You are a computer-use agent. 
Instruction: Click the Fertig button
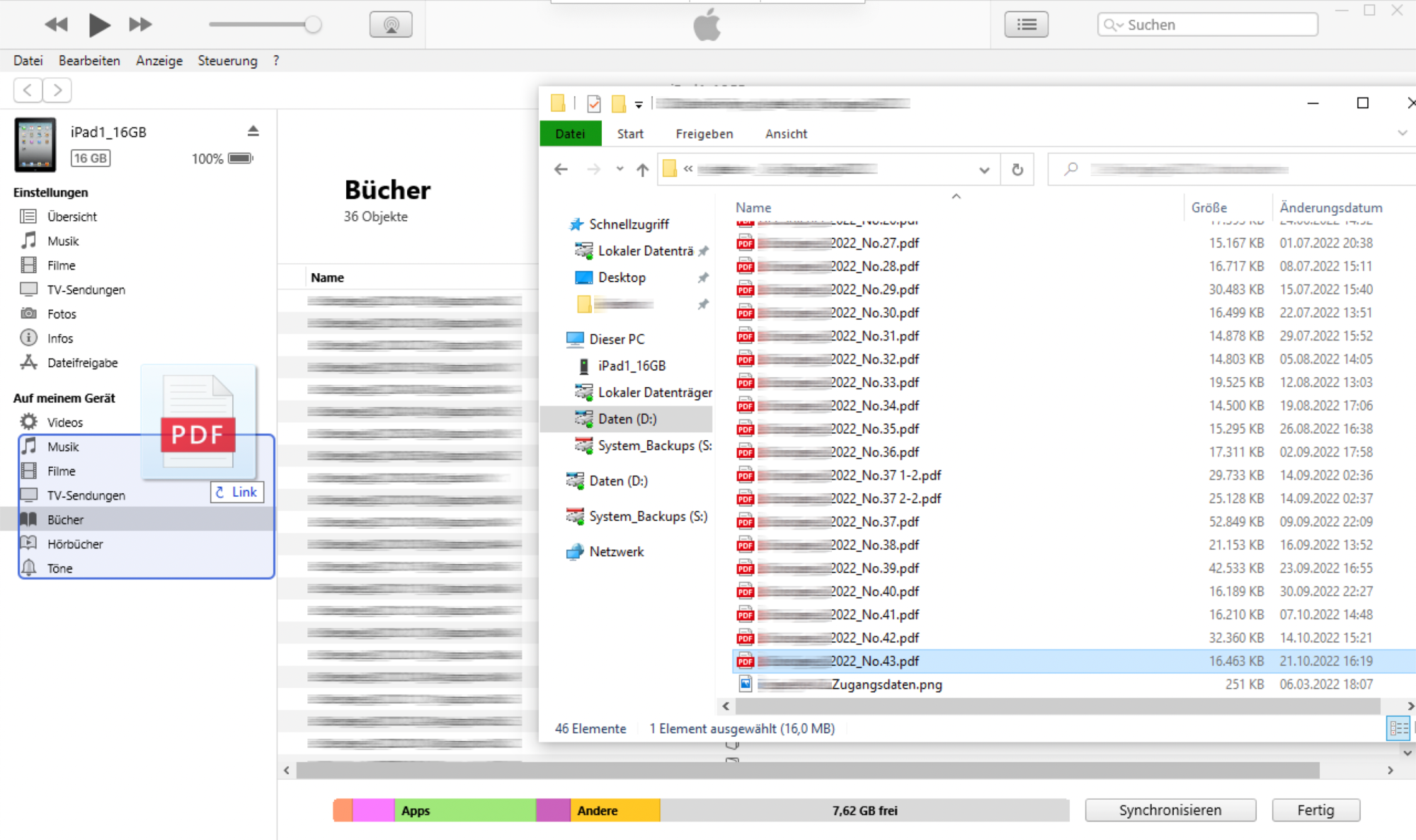click(1315, 810)
